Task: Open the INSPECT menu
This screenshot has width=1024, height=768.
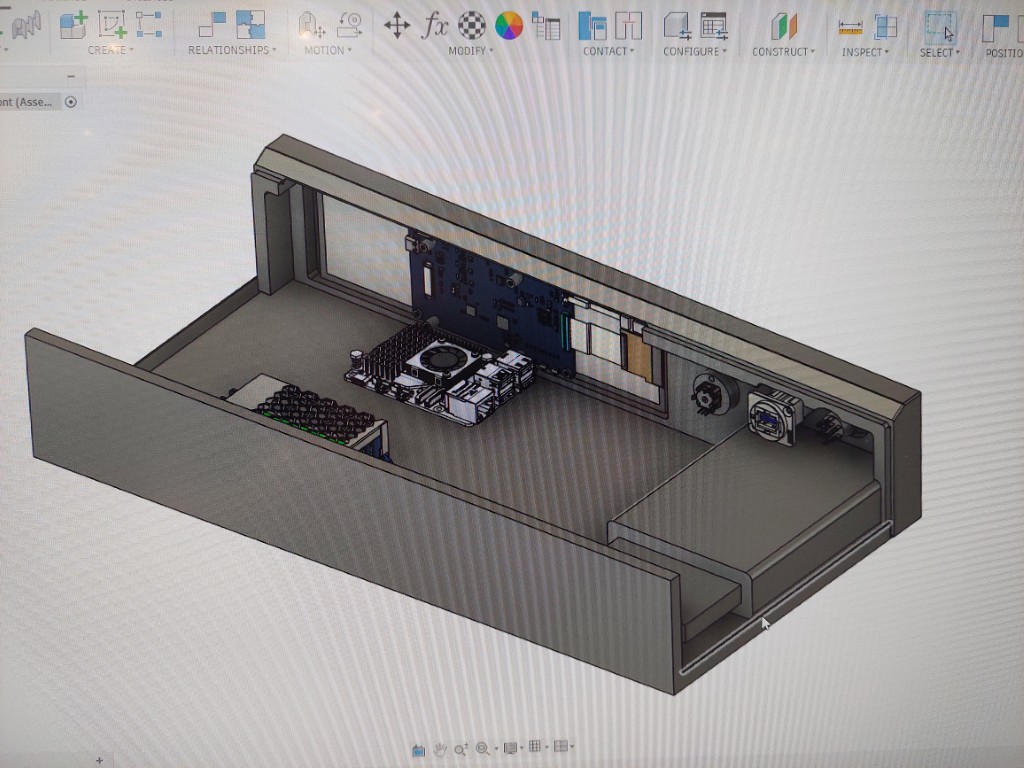Action: tap(865, 51)
